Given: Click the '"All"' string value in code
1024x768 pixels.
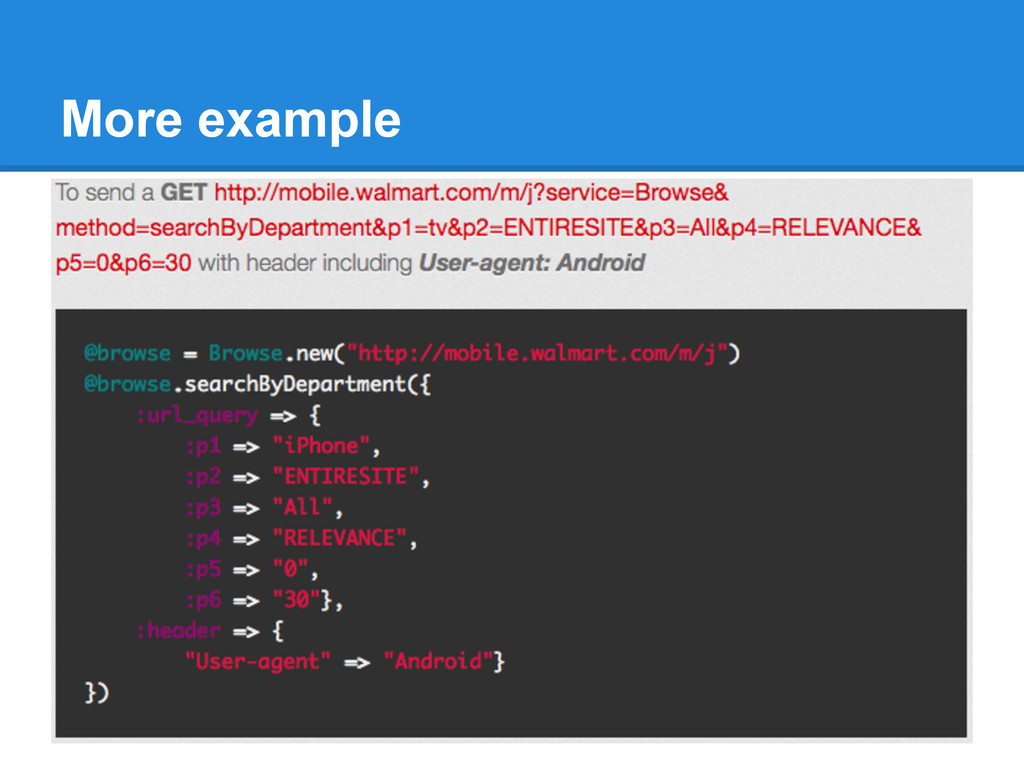Looking at the screenshot, I should point(302,507).
